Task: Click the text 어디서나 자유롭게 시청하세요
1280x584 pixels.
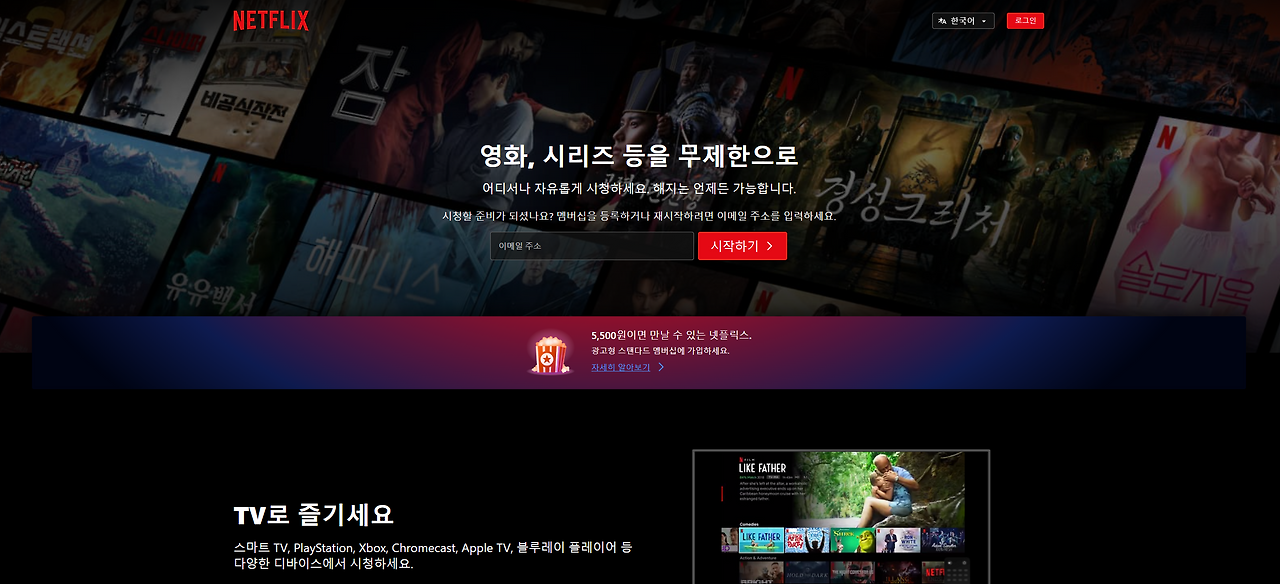Action: coord(565,188)
